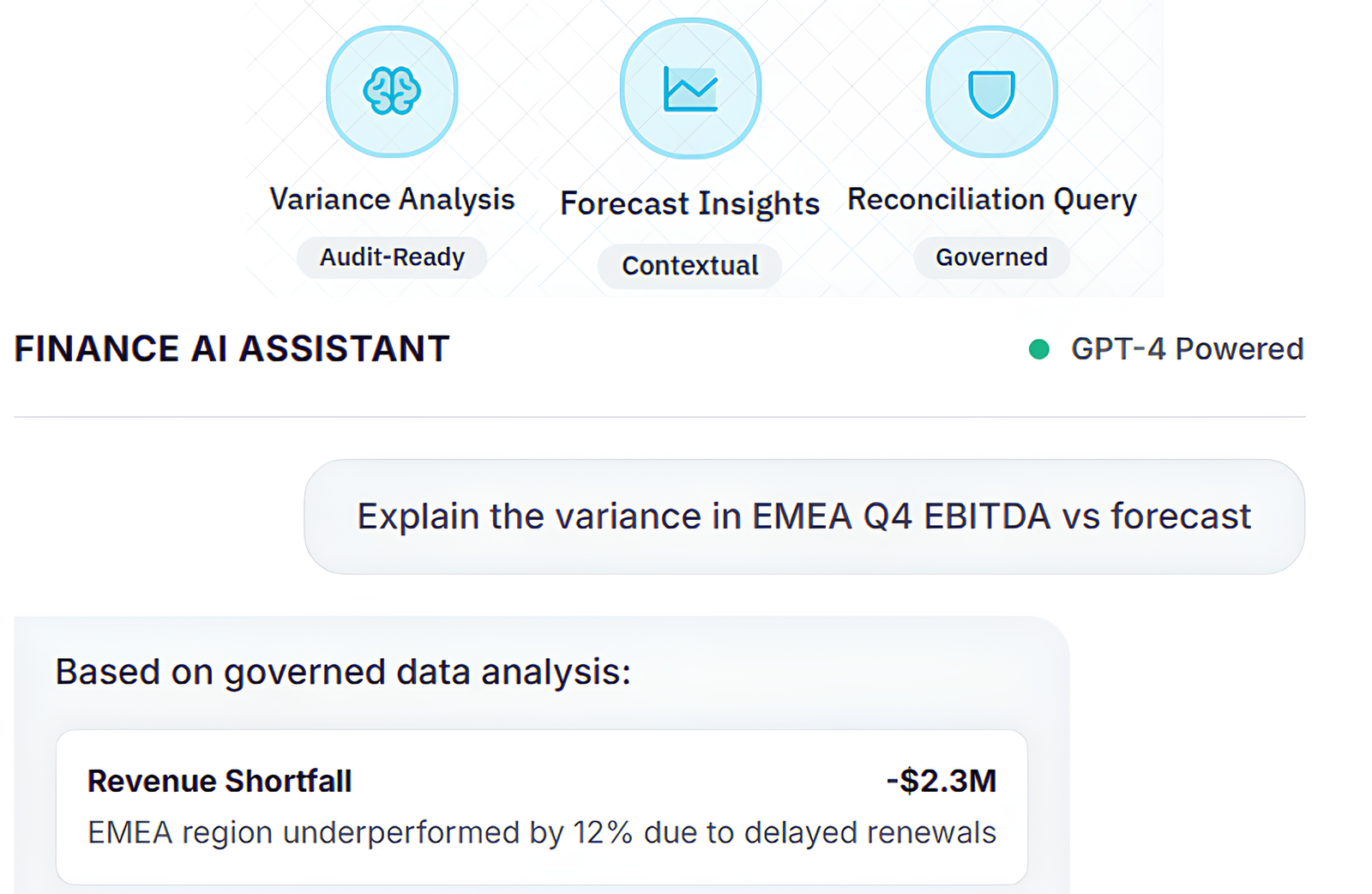Click the delayed renewals description text

[x=541, y=833]
